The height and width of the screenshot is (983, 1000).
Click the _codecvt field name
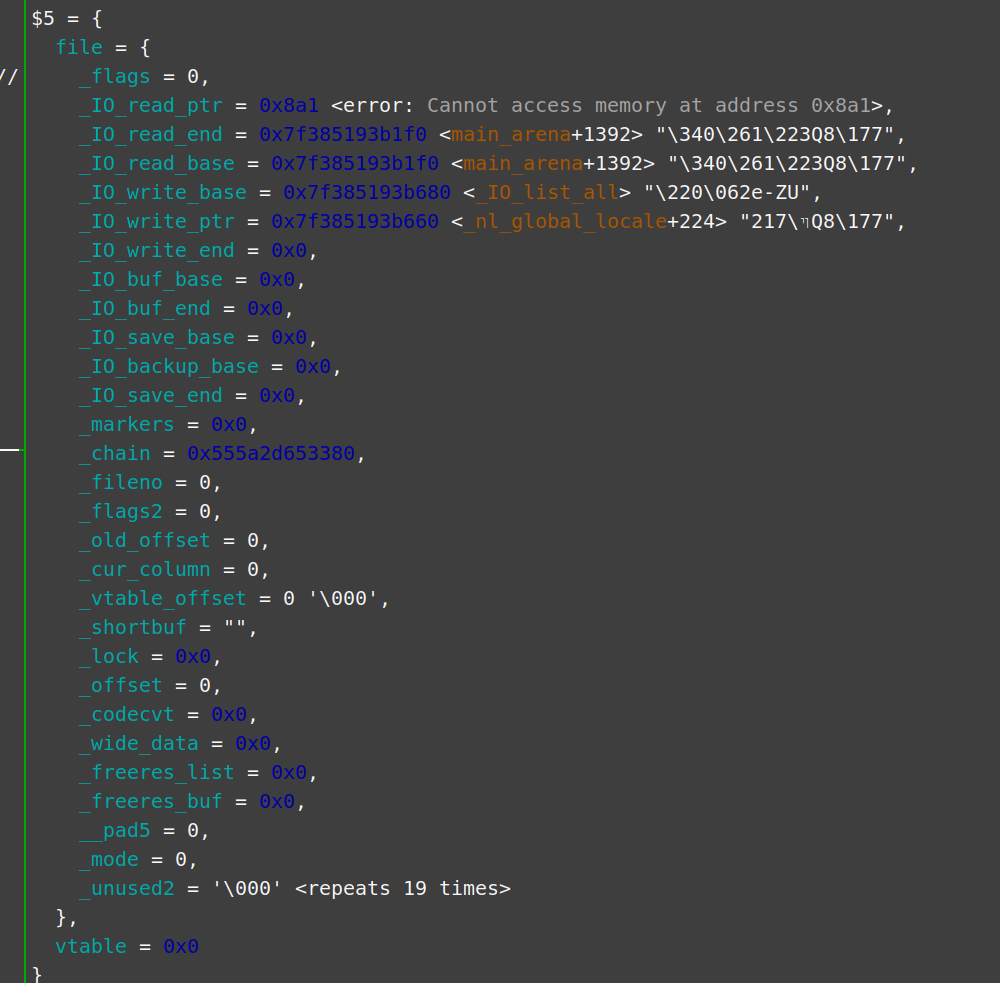coord(127,714)
